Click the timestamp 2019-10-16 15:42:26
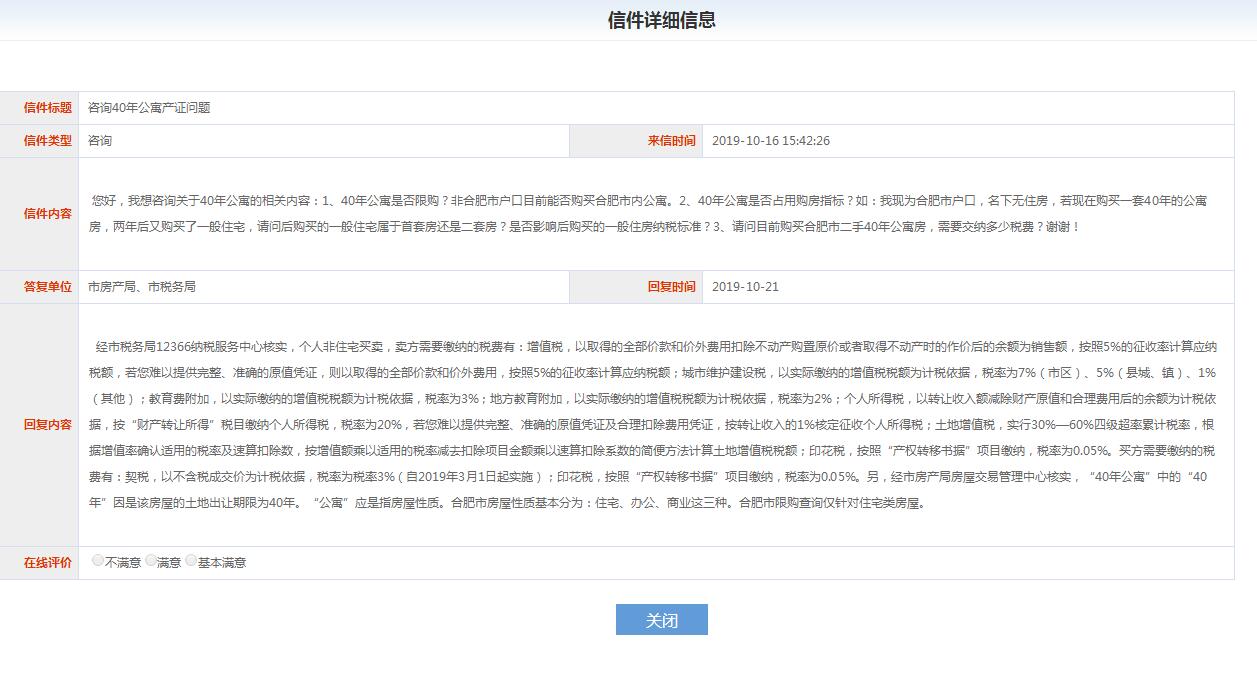Viewport: 1257px width, 684px height. click(771, 141)
